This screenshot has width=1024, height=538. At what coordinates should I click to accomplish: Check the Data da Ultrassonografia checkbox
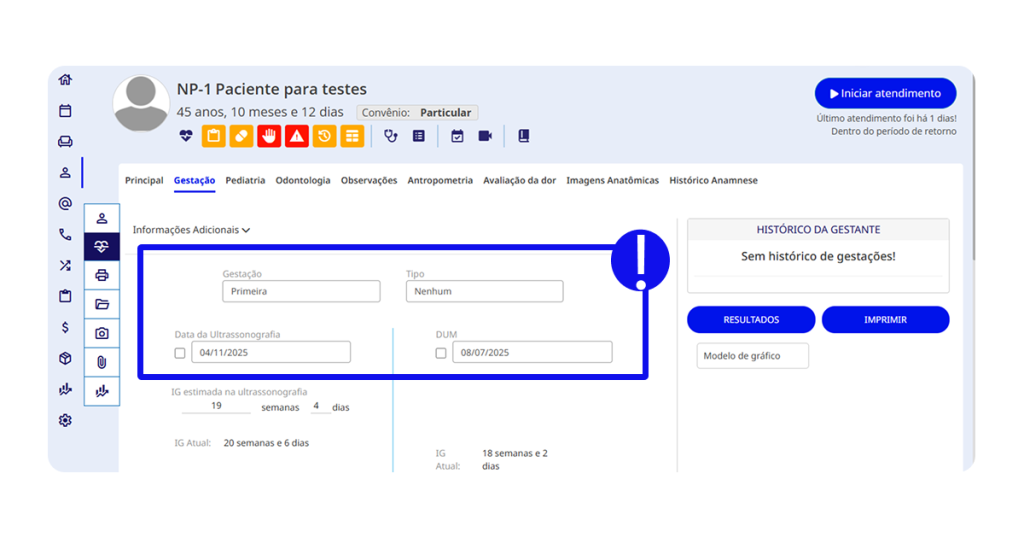tap(180, 353)
